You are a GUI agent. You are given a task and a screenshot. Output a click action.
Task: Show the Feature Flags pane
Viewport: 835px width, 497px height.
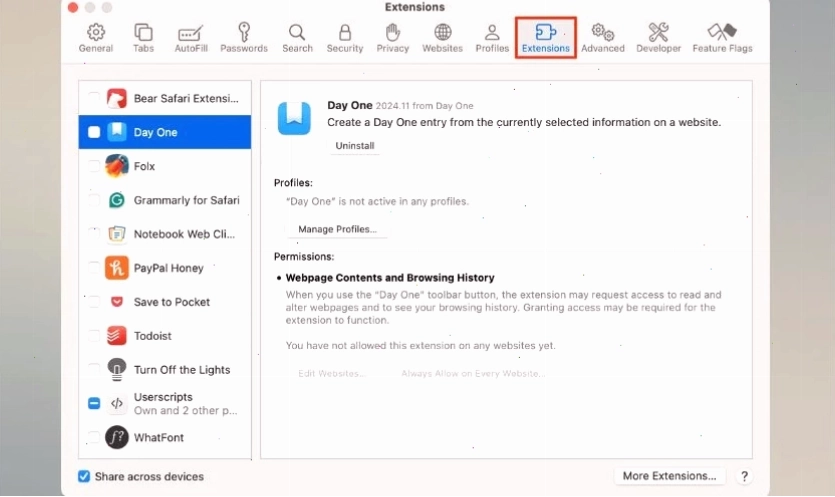point(722,38)
